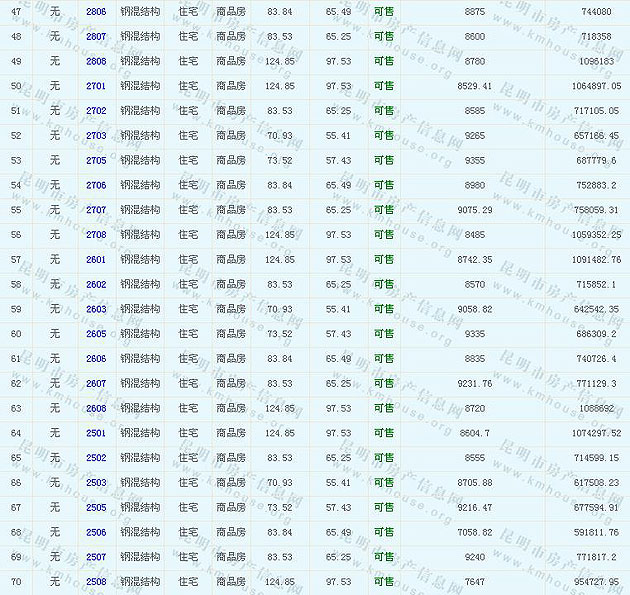
Task: Open room number 2806 link
Action: tap(96, 11)
